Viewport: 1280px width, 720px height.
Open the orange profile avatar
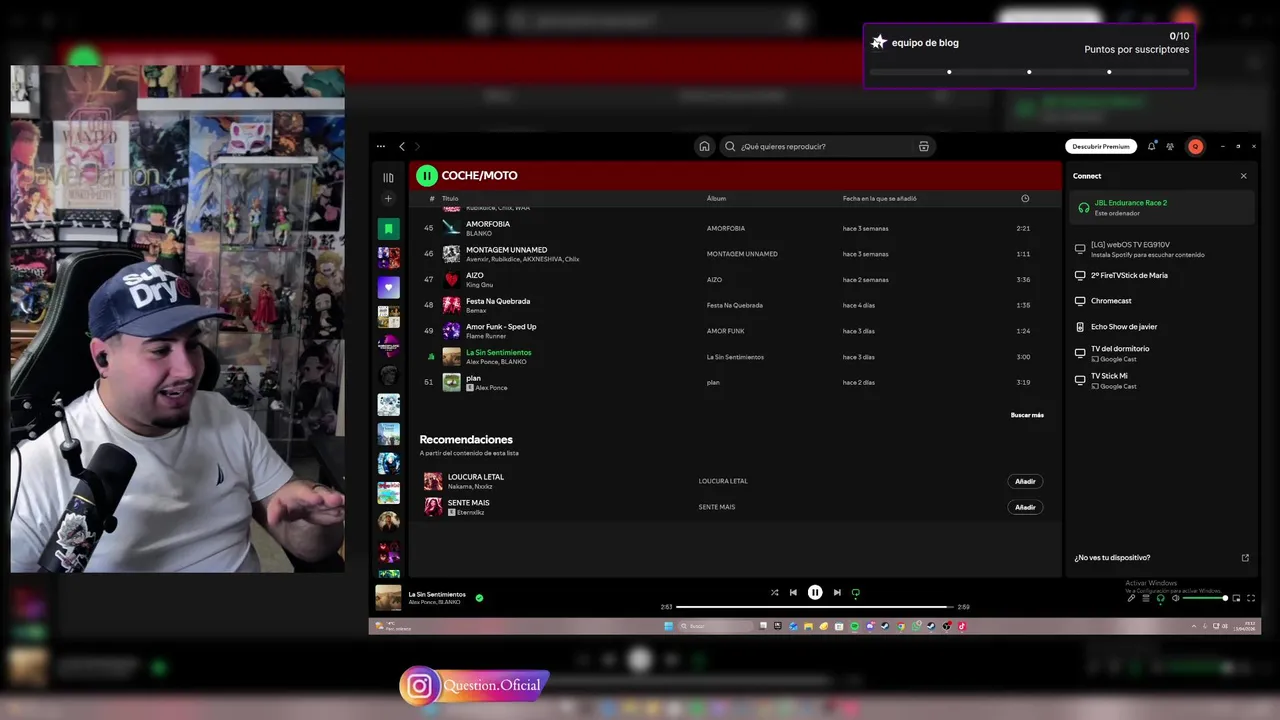pyautogui.click(x=1195, y=146)
